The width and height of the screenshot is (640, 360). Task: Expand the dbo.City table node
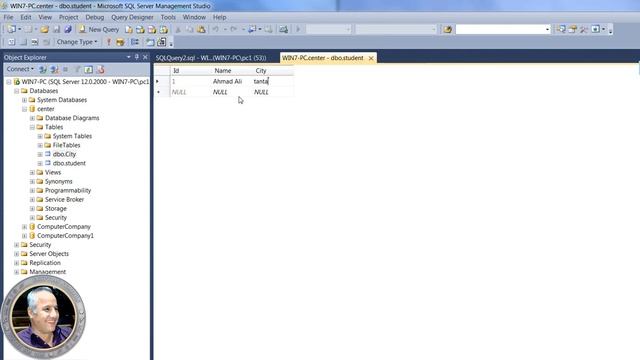40,154
